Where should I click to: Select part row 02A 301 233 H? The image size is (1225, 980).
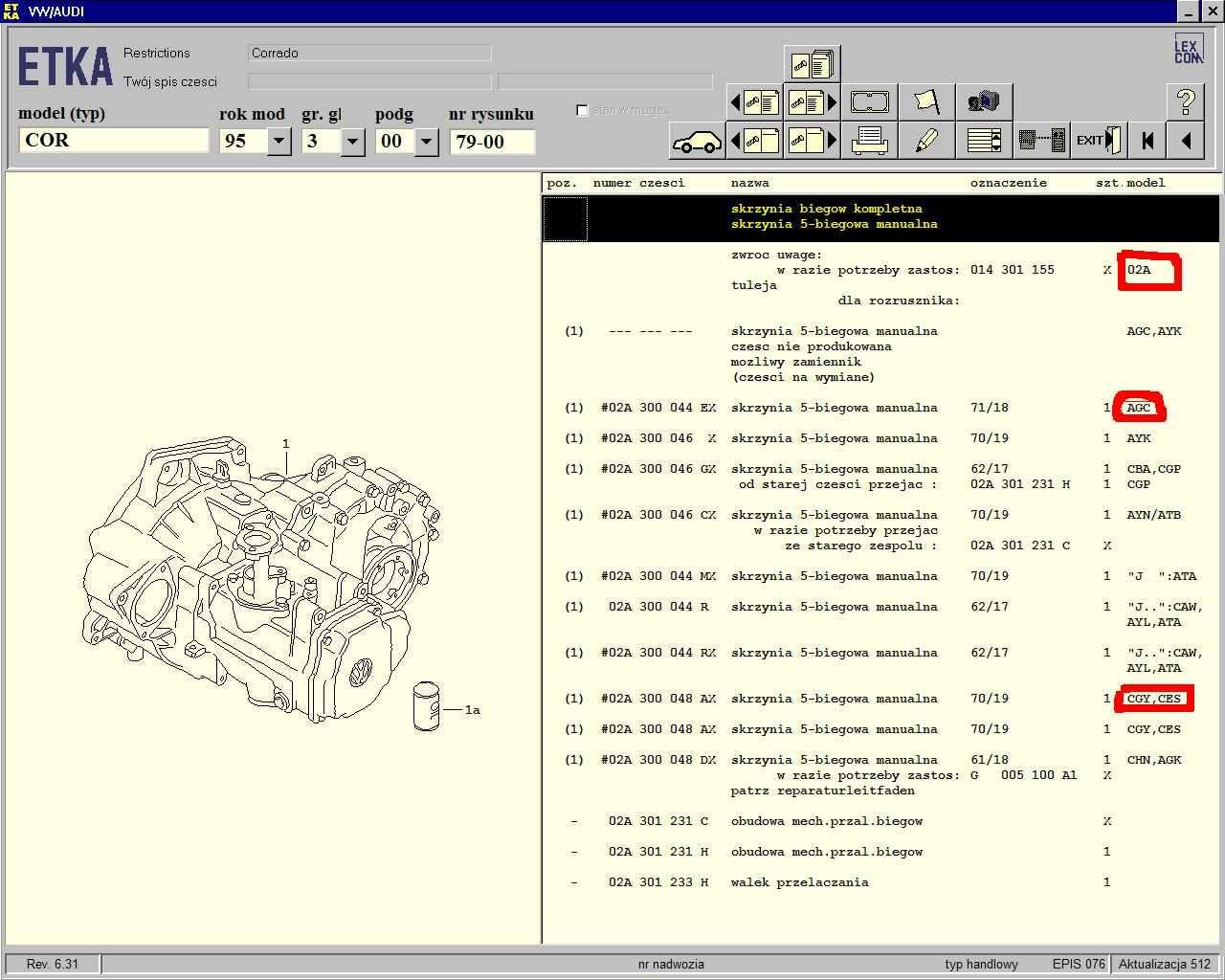point(880,882)
